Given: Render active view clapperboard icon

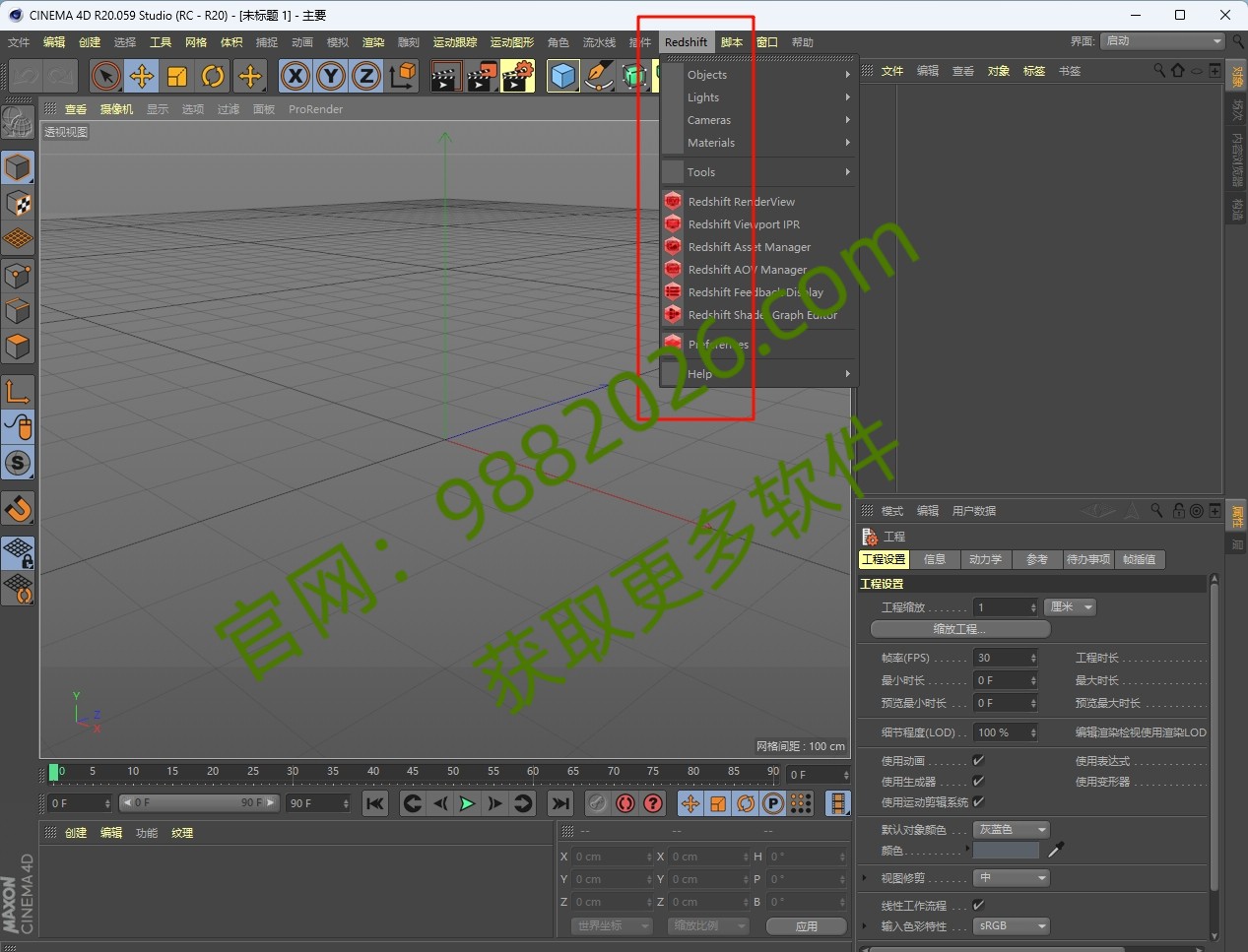Looking at the screenshot, I should [x=446, y=76].
